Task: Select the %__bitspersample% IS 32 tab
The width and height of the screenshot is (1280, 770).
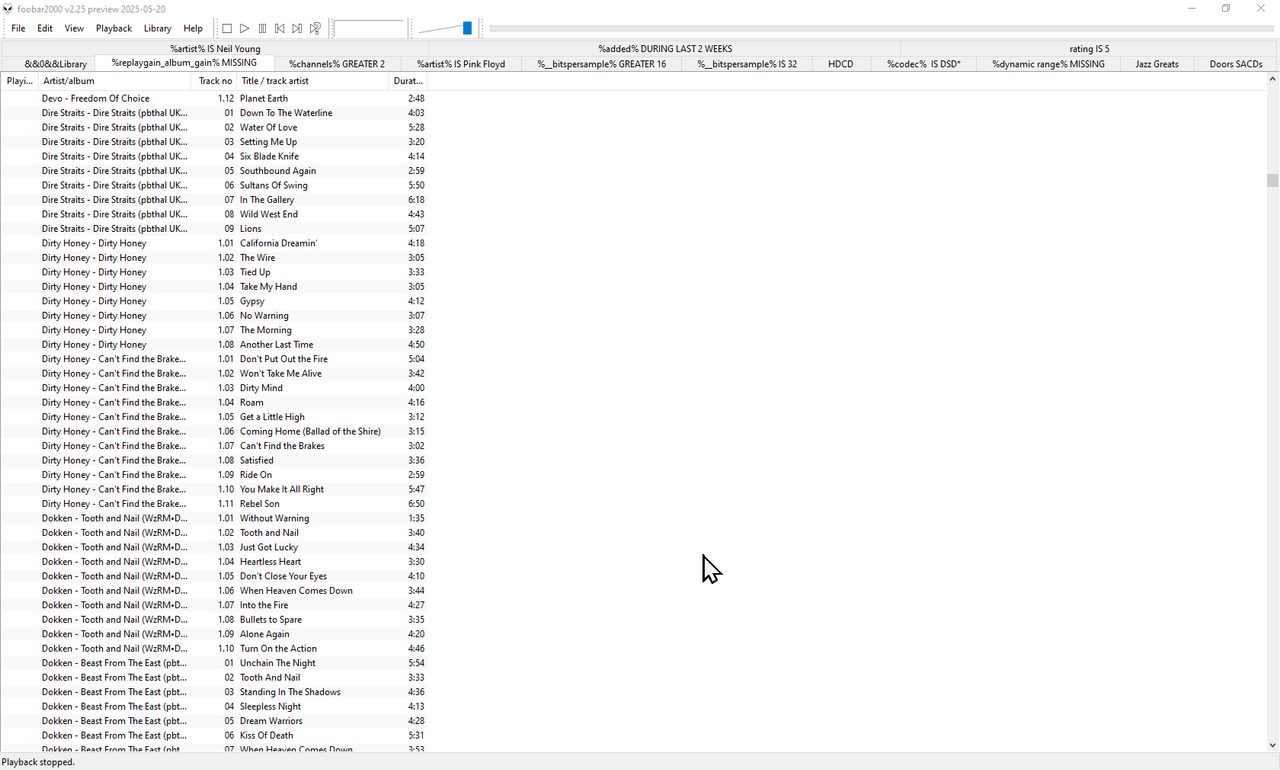Action: click(747, 64)
